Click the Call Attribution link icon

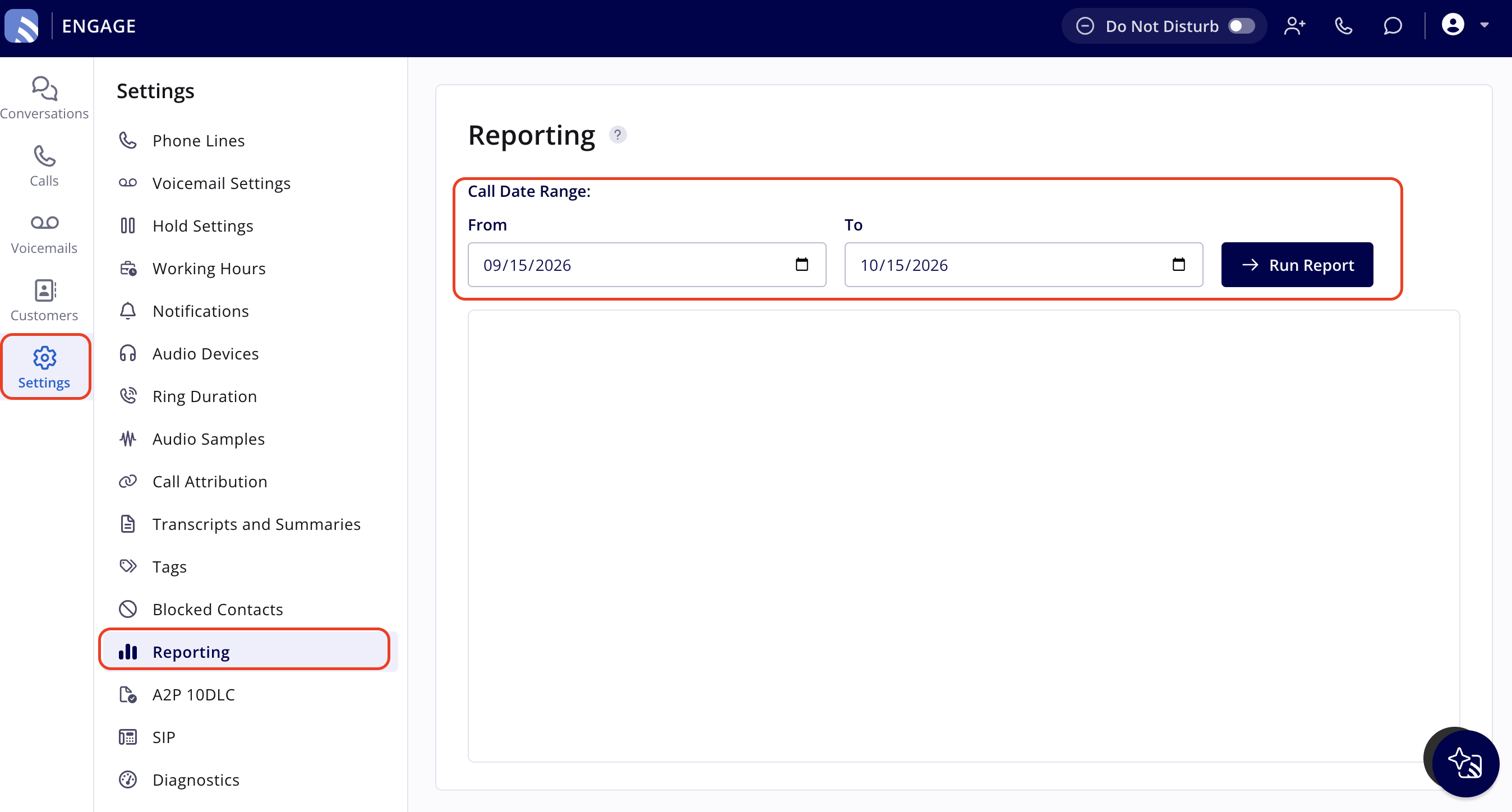tap(128, 482)
